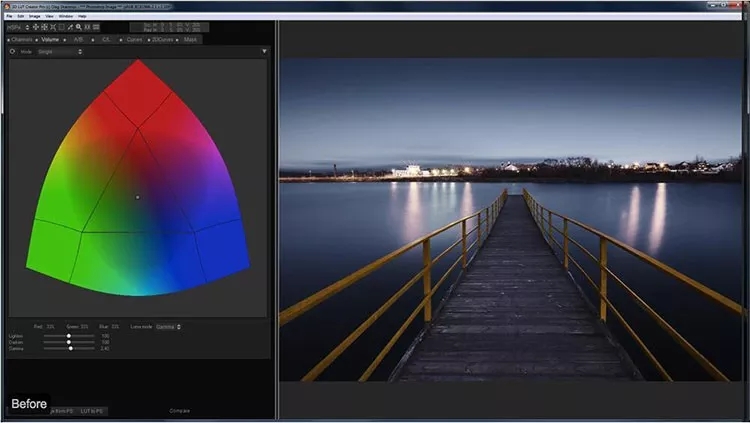
Task: Click the Compare button
Action: pyautogui.click(x=178, y=410)
